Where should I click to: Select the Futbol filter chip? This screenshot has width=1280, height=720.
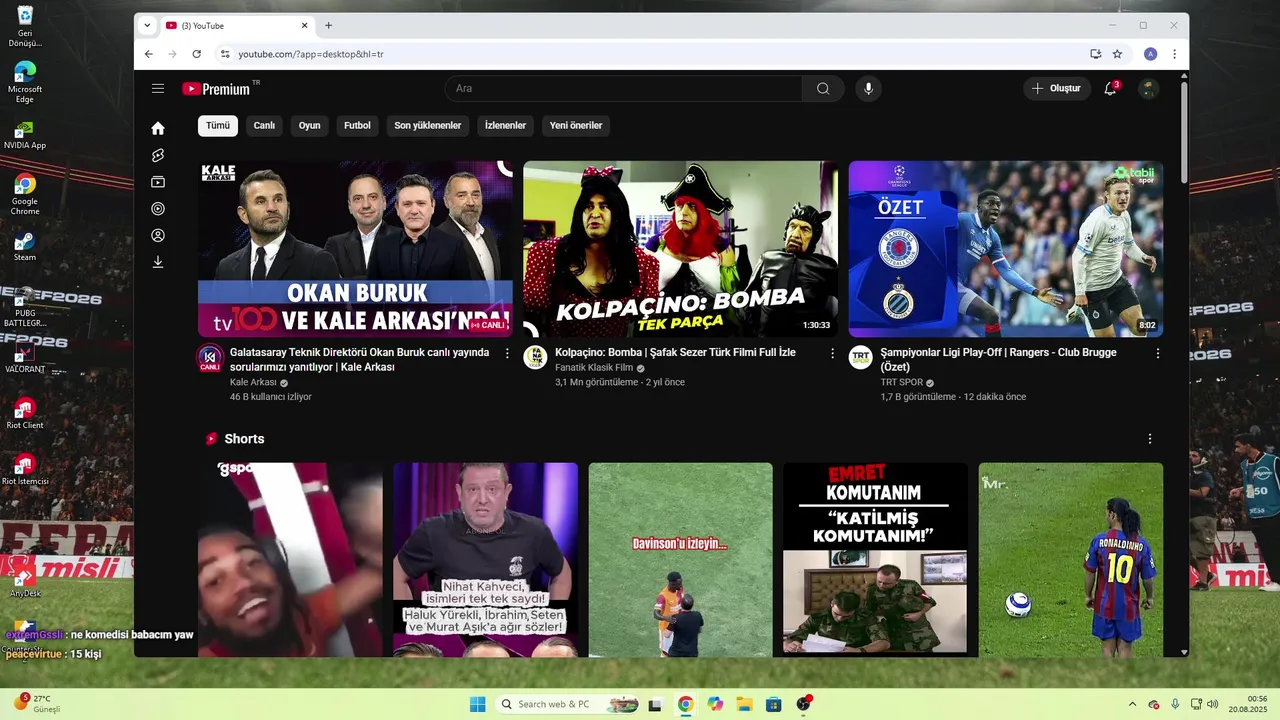(x=357, y=126)
